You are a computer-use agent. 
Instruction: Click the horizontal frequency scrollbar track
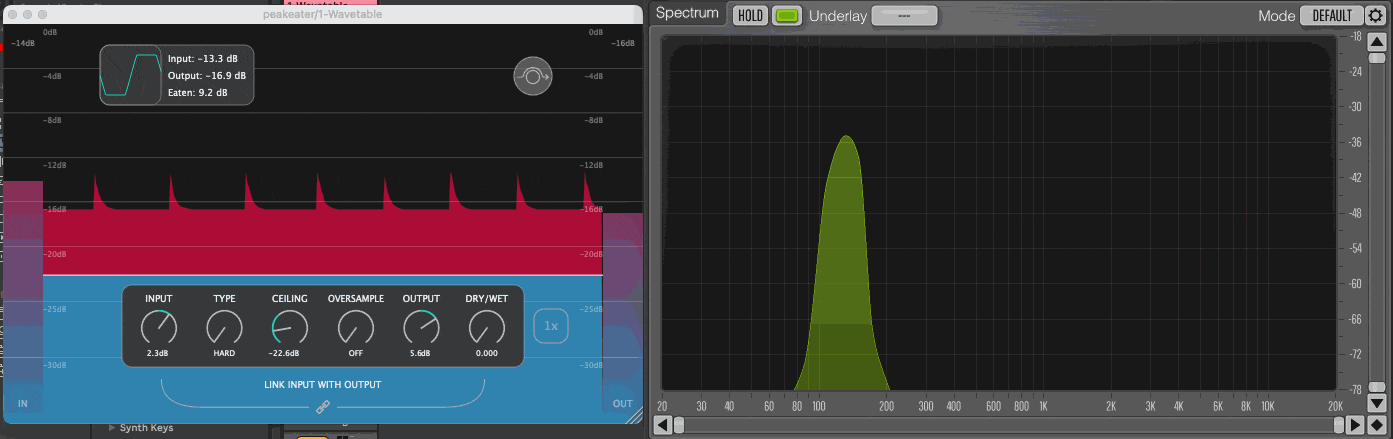1009,425
